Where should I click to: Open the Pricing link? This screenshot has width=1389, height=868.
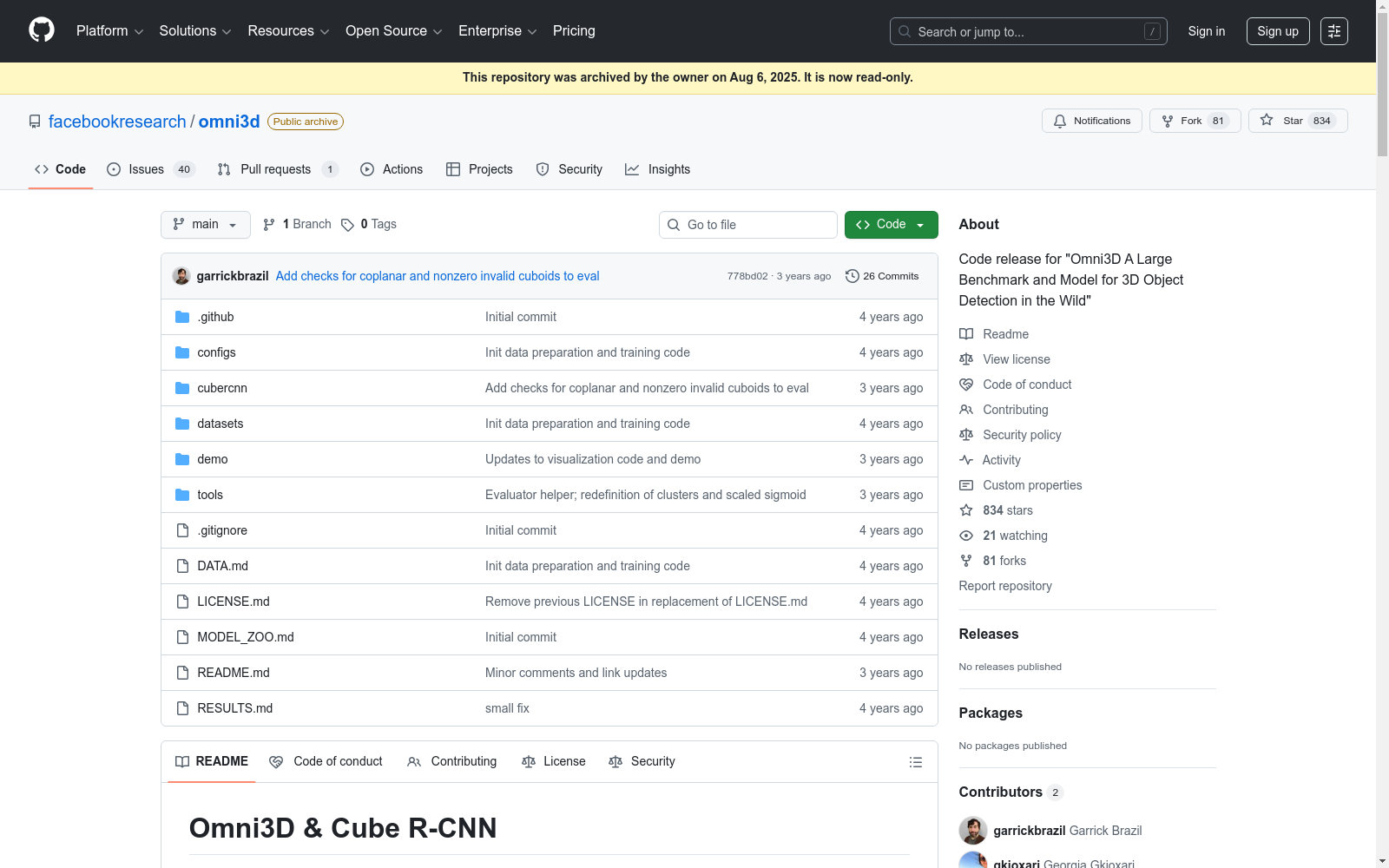tap(574, 31)
